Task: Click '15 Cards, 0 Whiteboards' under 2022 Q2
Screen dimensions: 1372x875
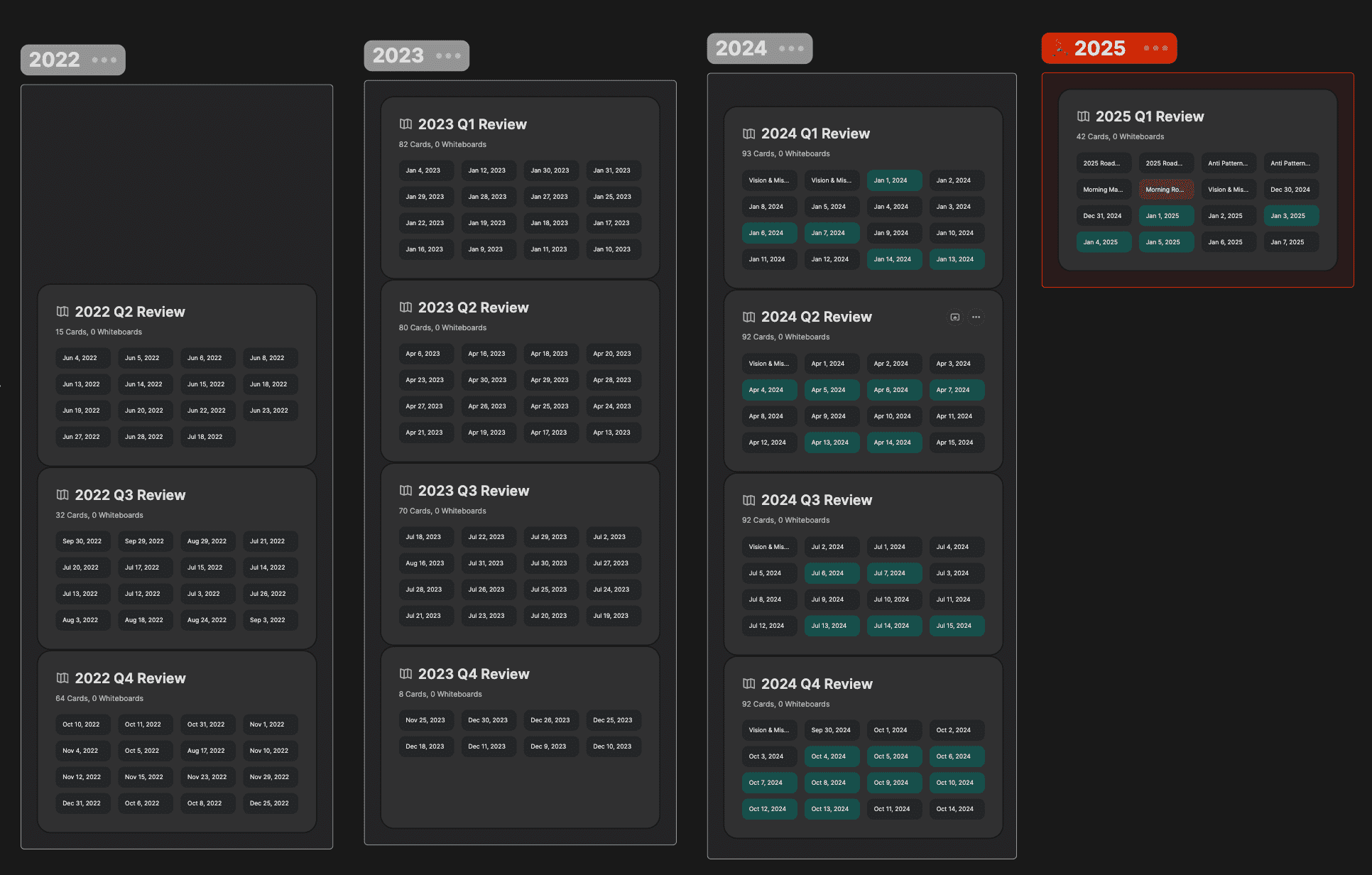Action: [99, 332]
